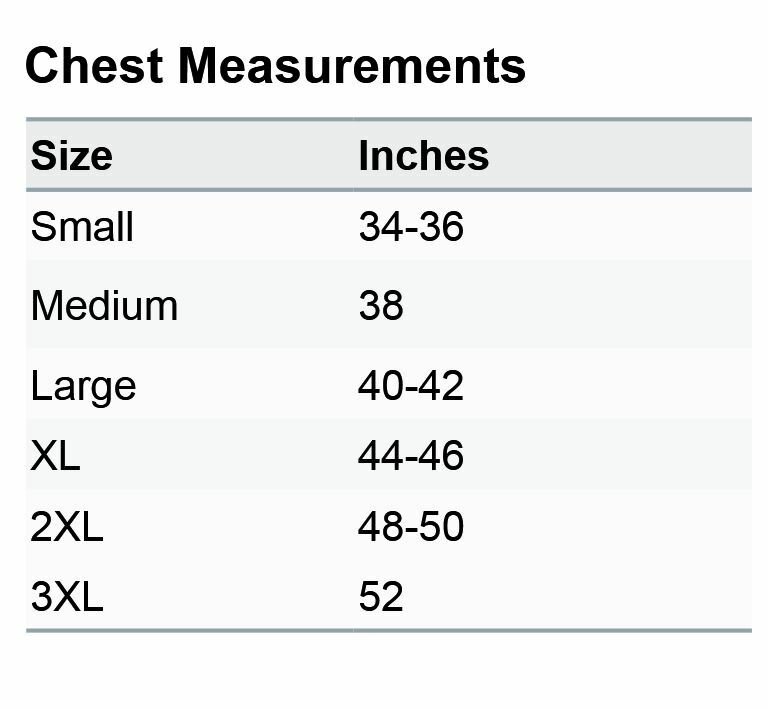Click the Chest Measurements heading
This screenshot has height=709, width=768.
pyautogui.click(x=275, y=66)
